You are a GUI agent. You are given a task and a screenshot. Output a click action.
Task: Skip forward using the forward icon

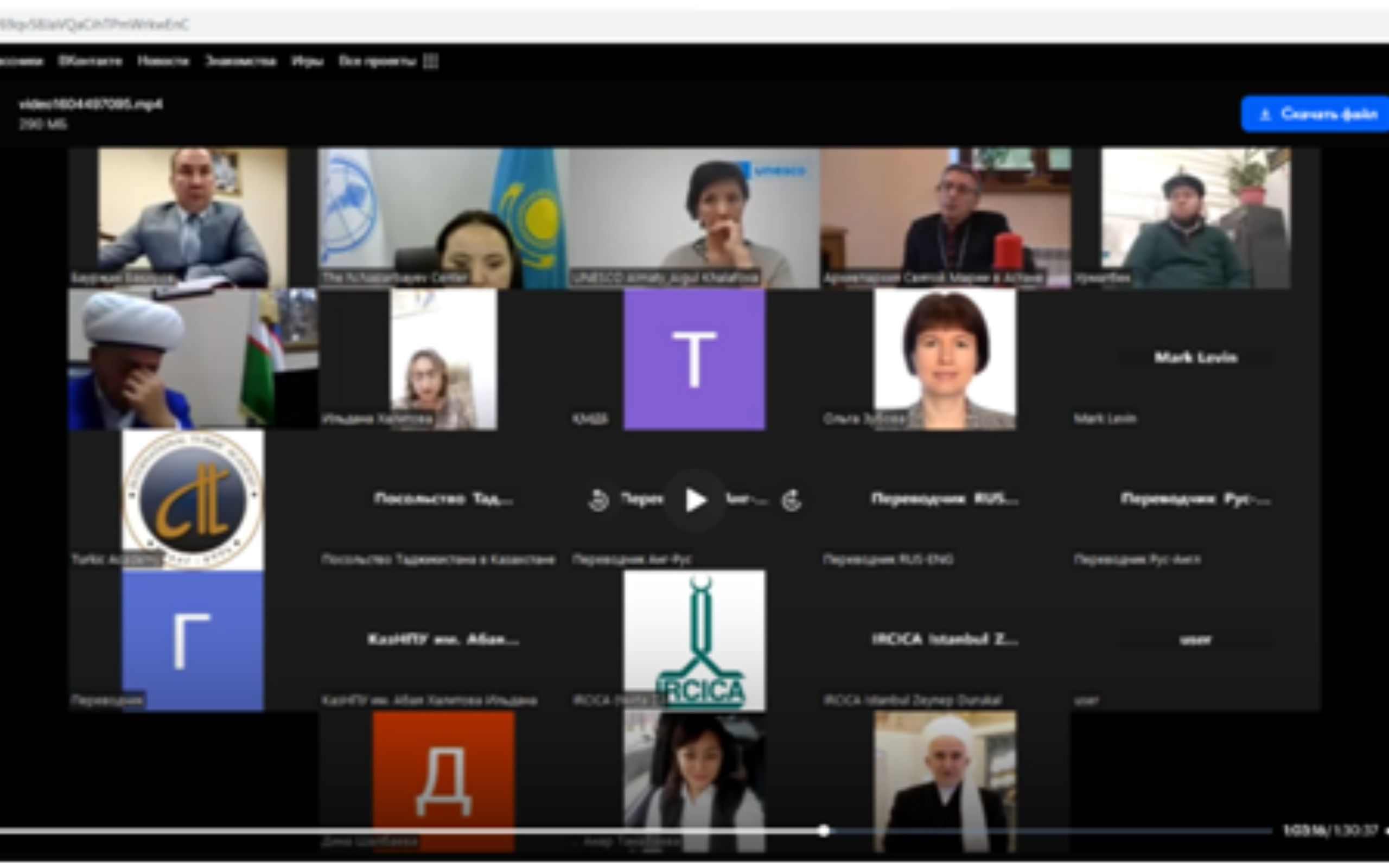coord(792,500)
